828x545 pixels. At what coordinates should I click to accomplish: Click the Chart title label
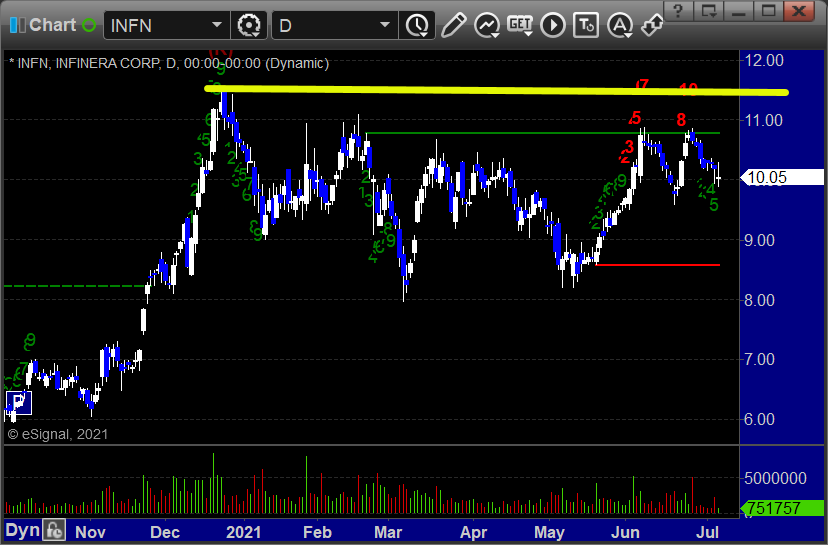(x=53, y=25)
